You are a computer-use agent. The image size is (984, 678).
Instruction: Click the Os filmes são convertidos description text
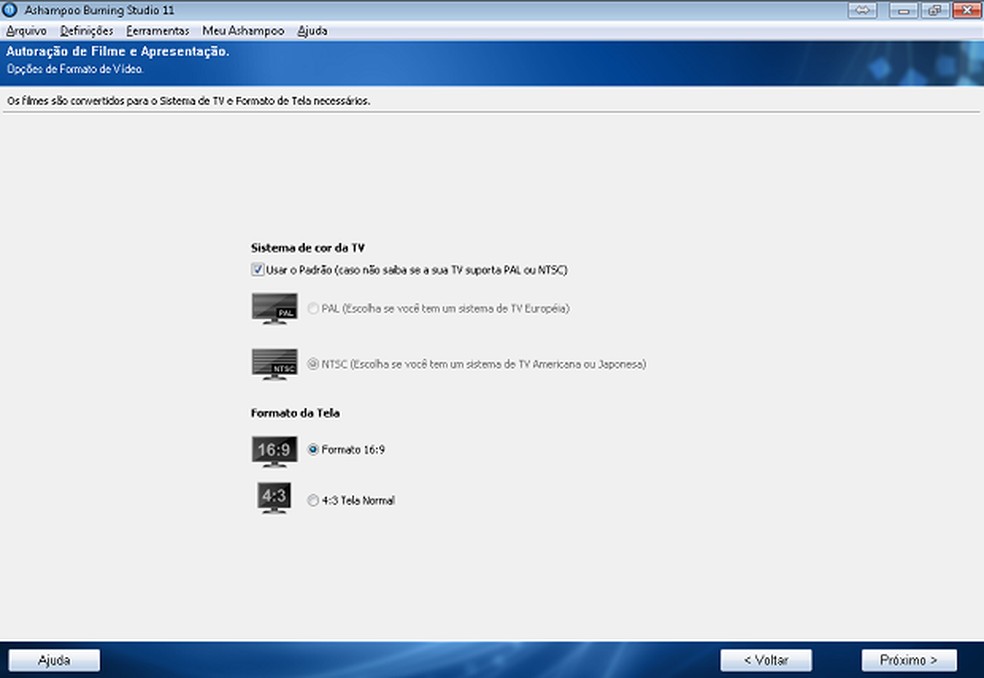(x=188, y=100)
